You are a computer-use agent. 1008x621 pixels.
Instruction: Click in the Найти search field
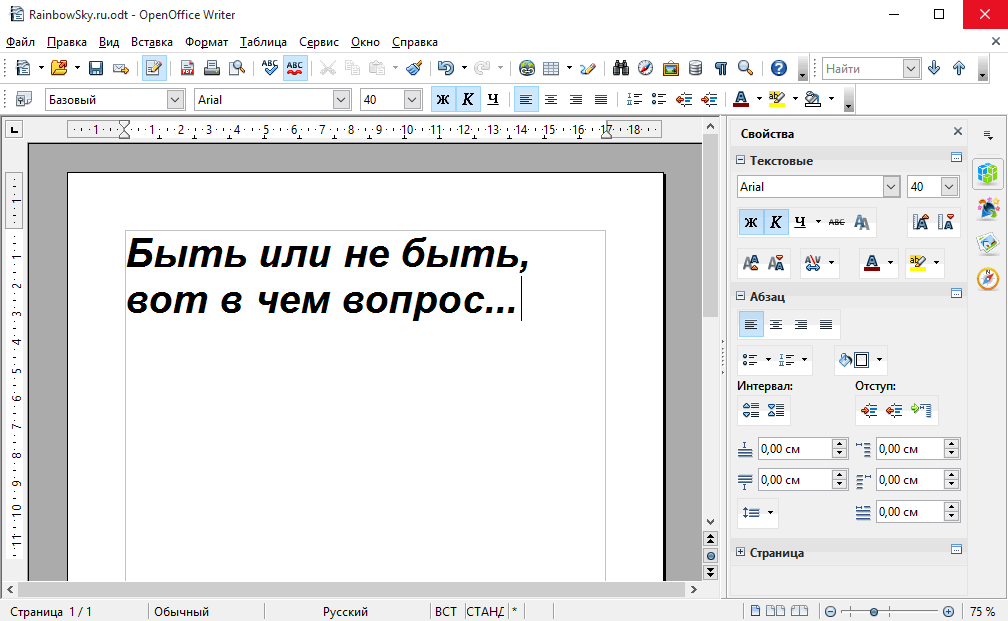coord(862,68)
